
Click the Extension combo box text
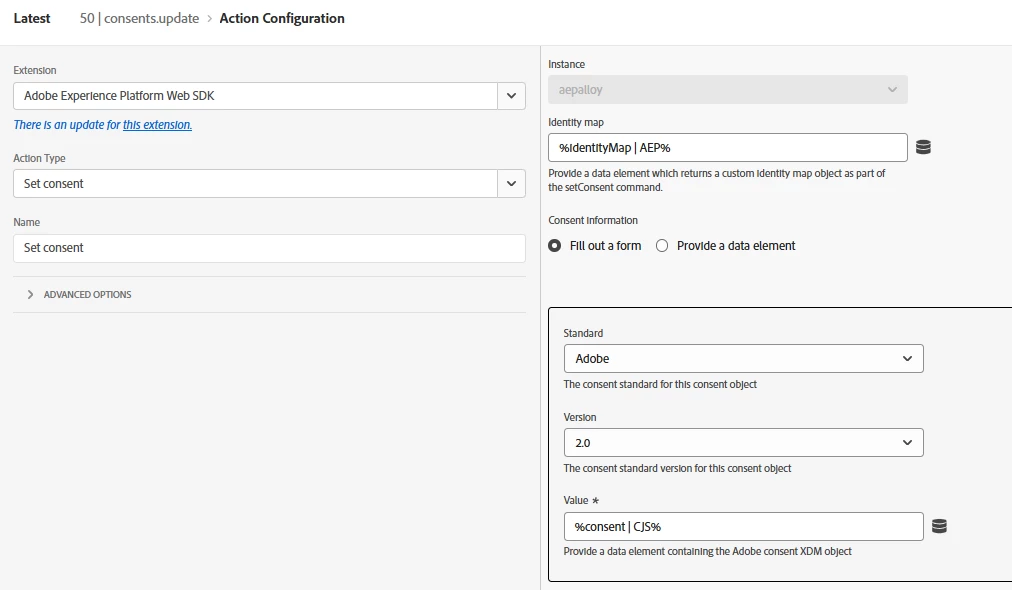255,96
